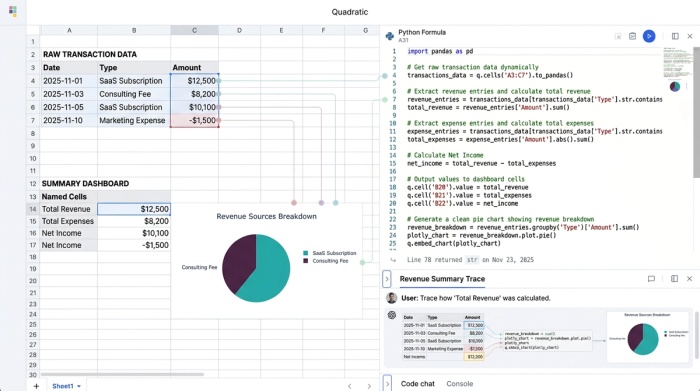Open the AI assistant icon in code editor header
The width and height of the screenshot is (700, 391).
click(x=618, y=37)
